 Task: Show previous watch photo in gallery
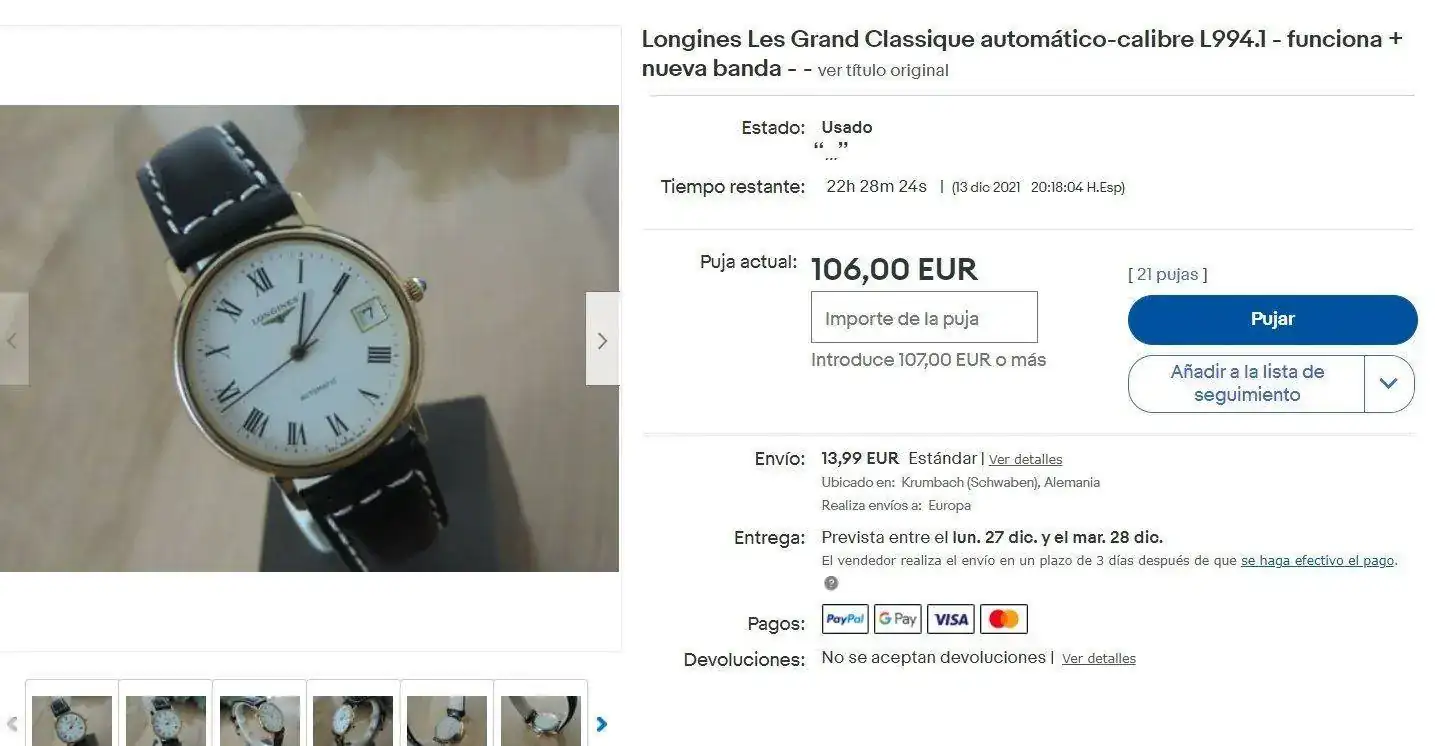(13, 339)
